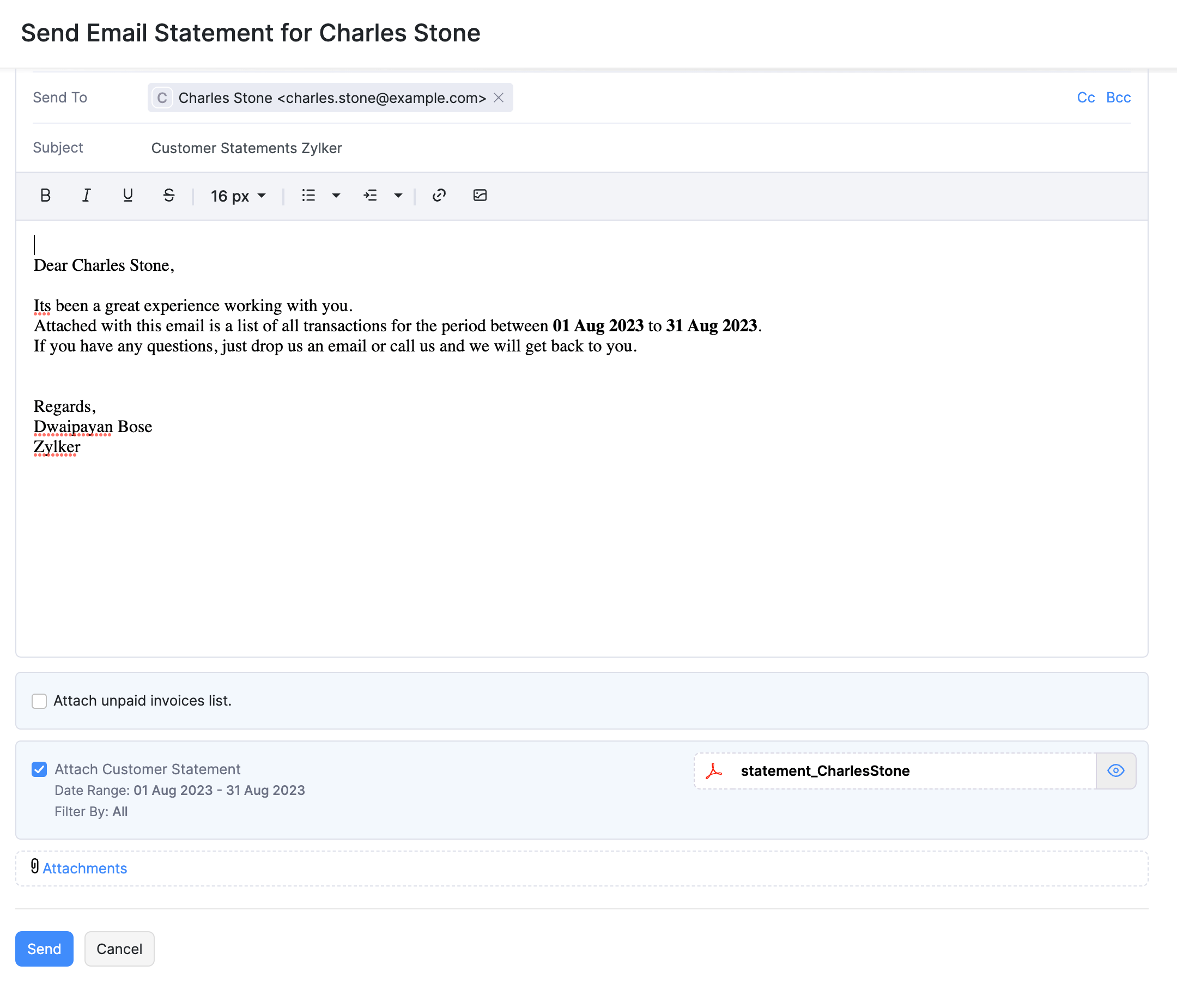Uncheck Attach Customer Statement
1177x1008 pixels.
(x=39, y=769)
